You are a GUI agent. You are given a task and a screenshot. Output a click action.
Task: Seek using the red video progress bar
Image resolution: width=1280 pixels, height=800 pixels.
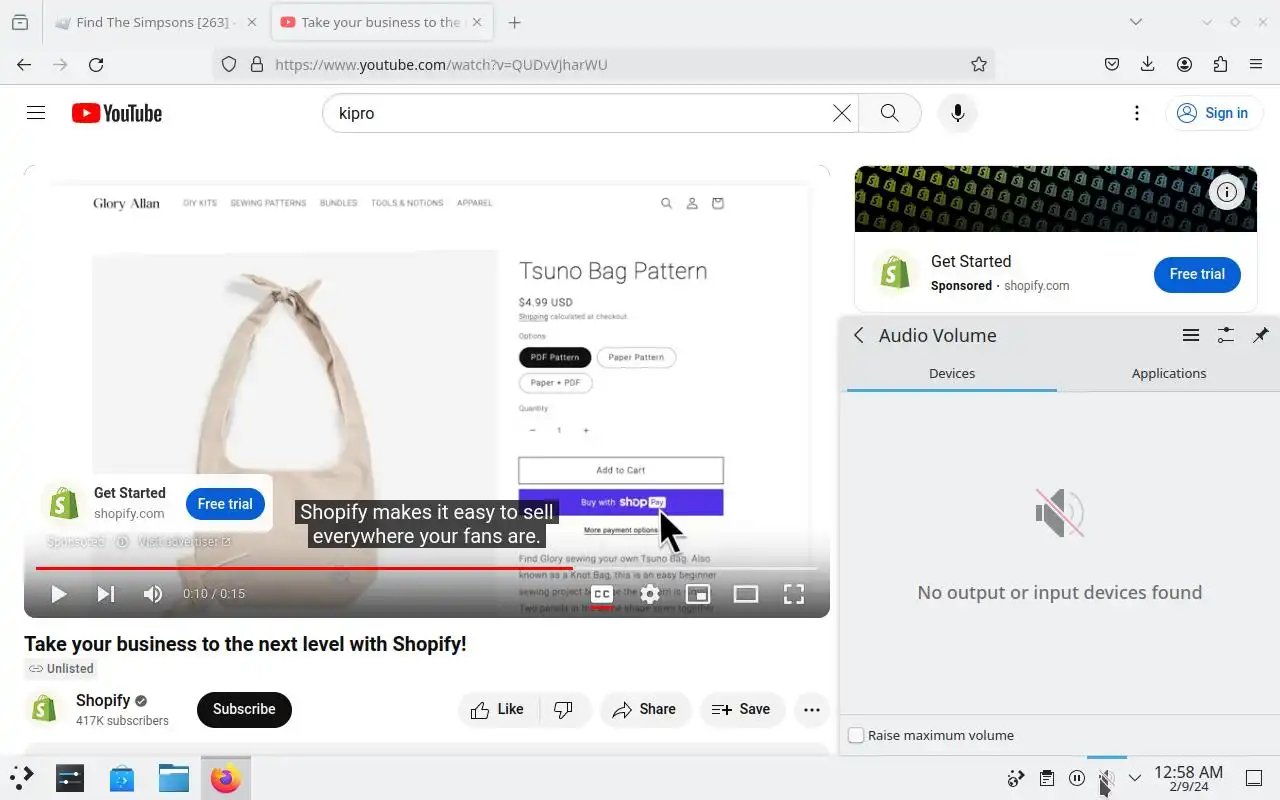[x=426, y=568]
